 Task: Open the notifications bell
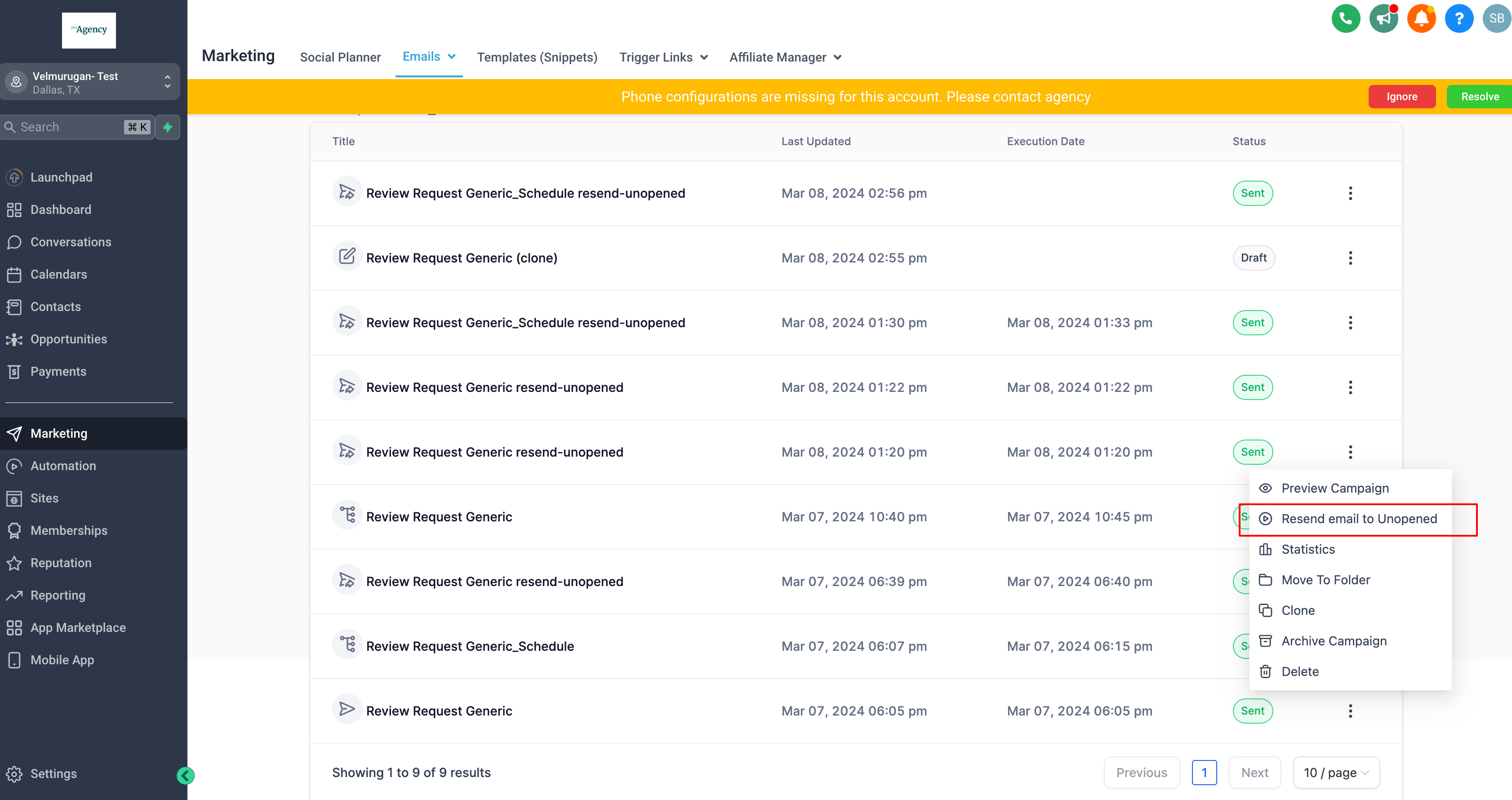(1421, 18)
